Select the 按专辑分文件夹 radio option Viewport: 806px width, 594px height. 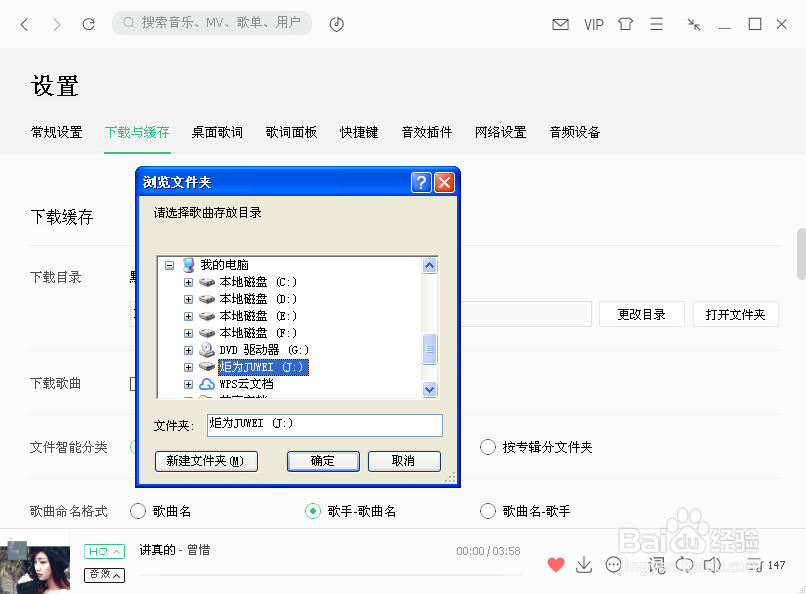click(488, 447)
